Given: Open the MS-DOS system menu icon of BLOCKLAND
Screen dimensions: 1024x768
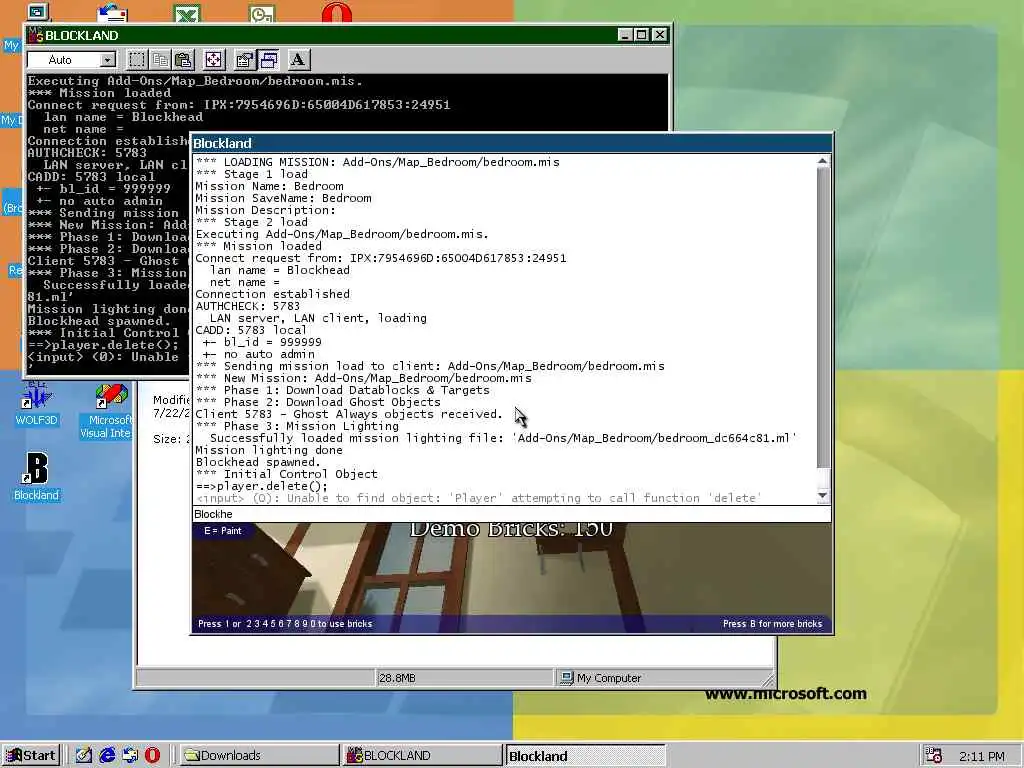Looking at the screenshot, I should (36, 35).
